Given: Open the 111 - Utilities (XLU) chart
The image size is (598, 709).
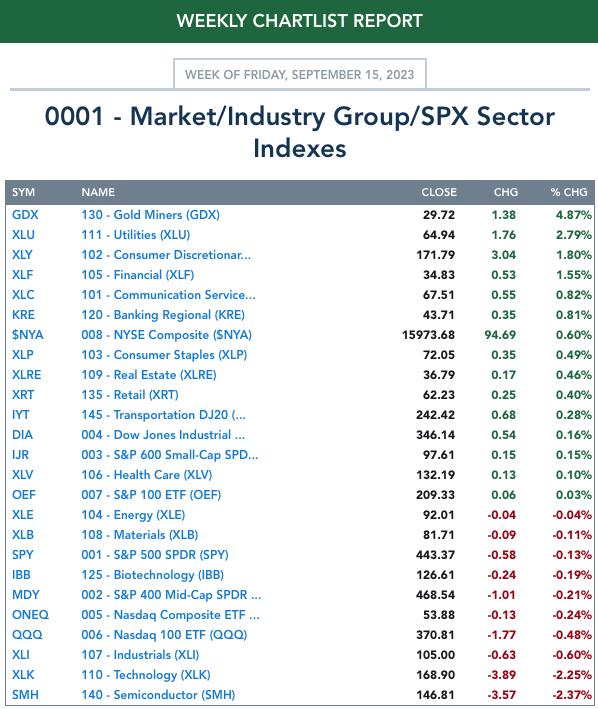Looking at the screenshot, I should click(136, 235).
